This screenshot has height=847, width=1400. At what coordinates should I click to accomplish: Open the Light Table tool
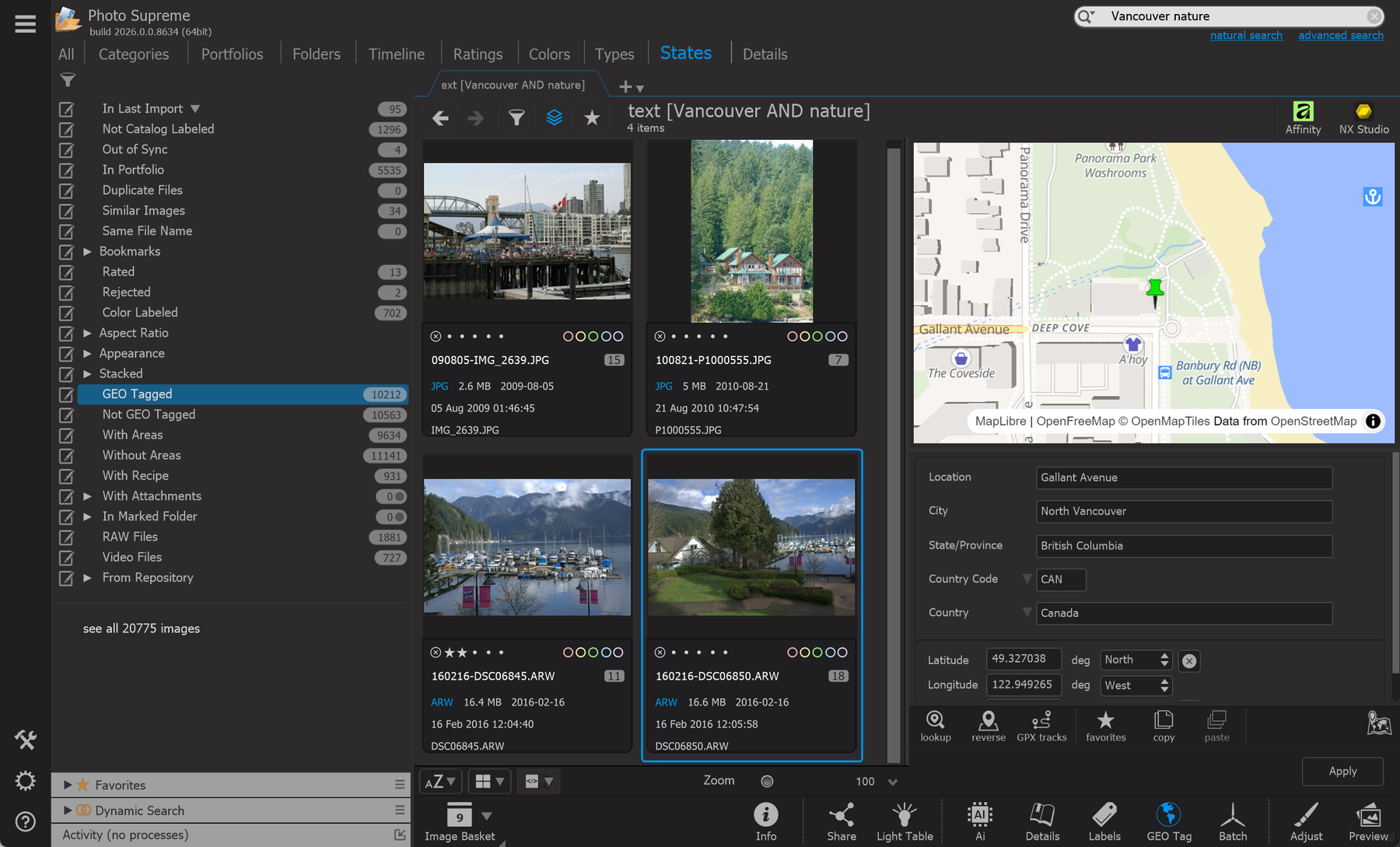(x=905, y=822)
